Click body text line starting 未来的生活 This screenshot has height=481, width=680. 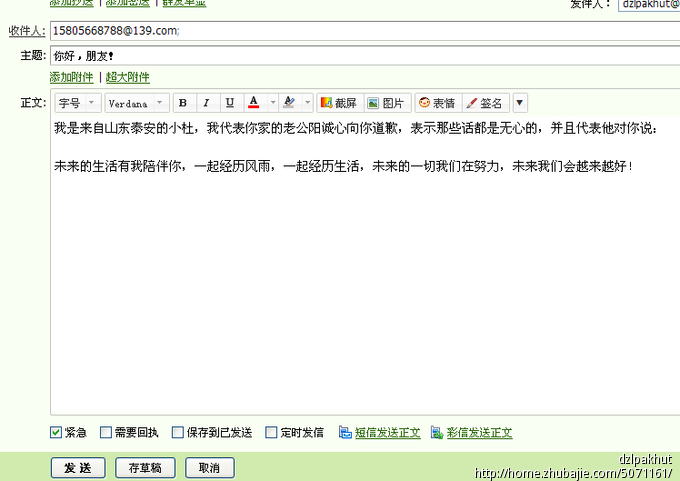tap(343, 166)
